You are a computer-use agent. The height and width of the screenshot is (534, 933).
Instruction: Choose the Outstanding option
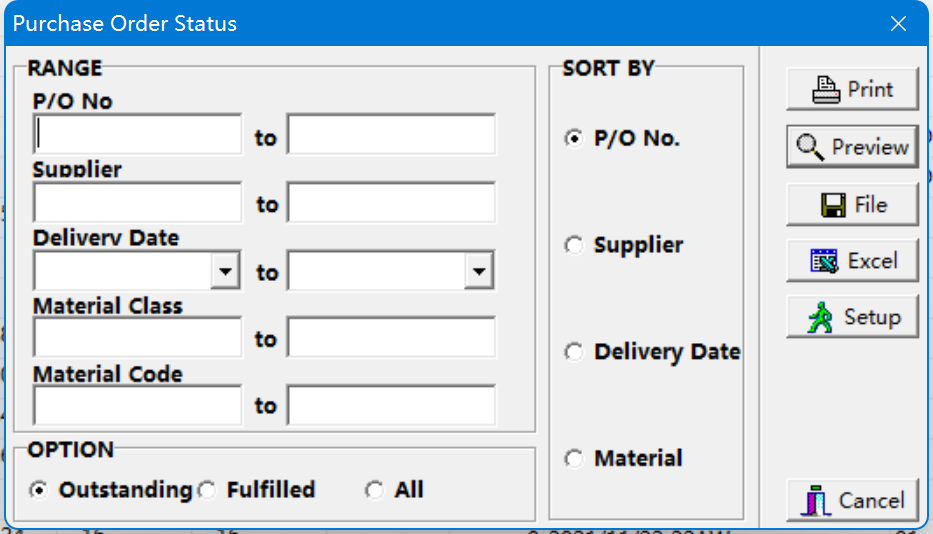[x=39, y=490]
